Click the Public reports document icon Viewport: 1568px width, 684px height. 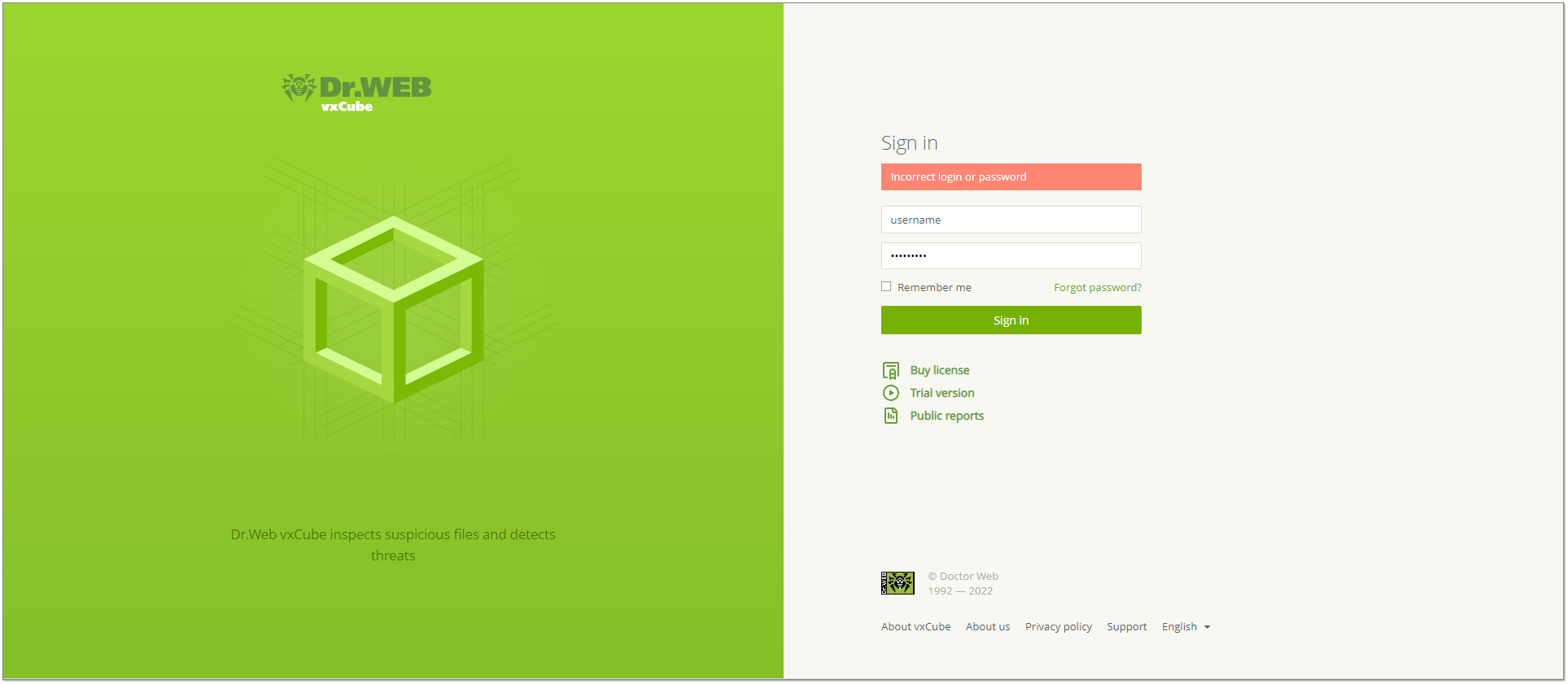(x=891, y=416)
